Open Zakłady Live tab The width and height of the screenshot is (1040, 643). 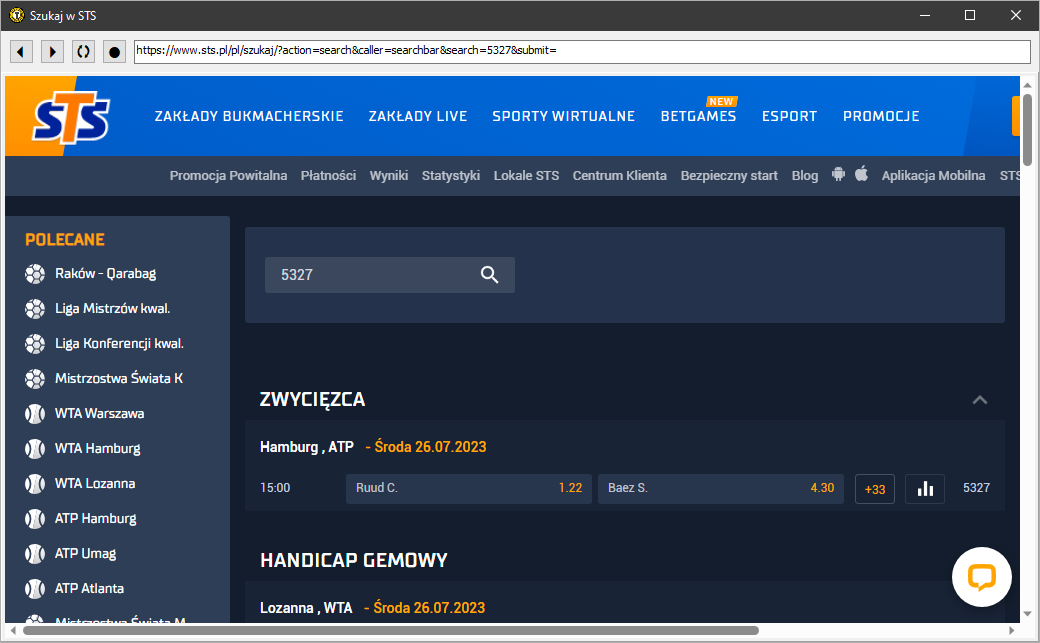[x=417, y=116]
